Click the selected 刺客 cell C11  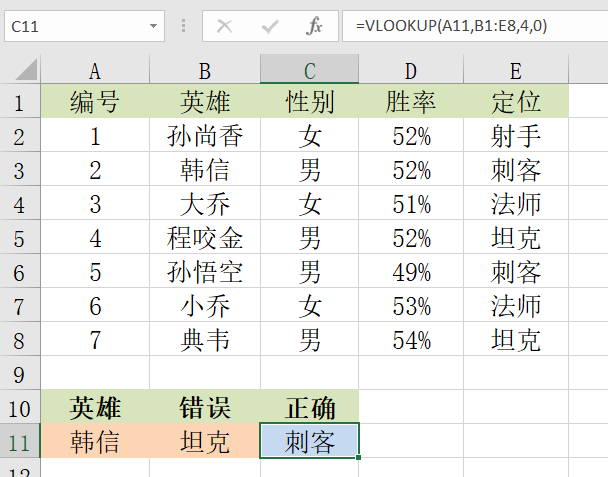(x=309, y=441)
